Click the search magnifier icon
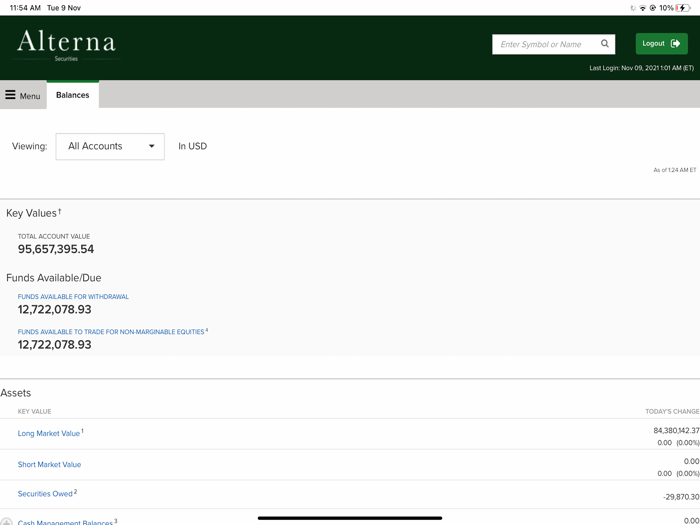 click(604, 44)
